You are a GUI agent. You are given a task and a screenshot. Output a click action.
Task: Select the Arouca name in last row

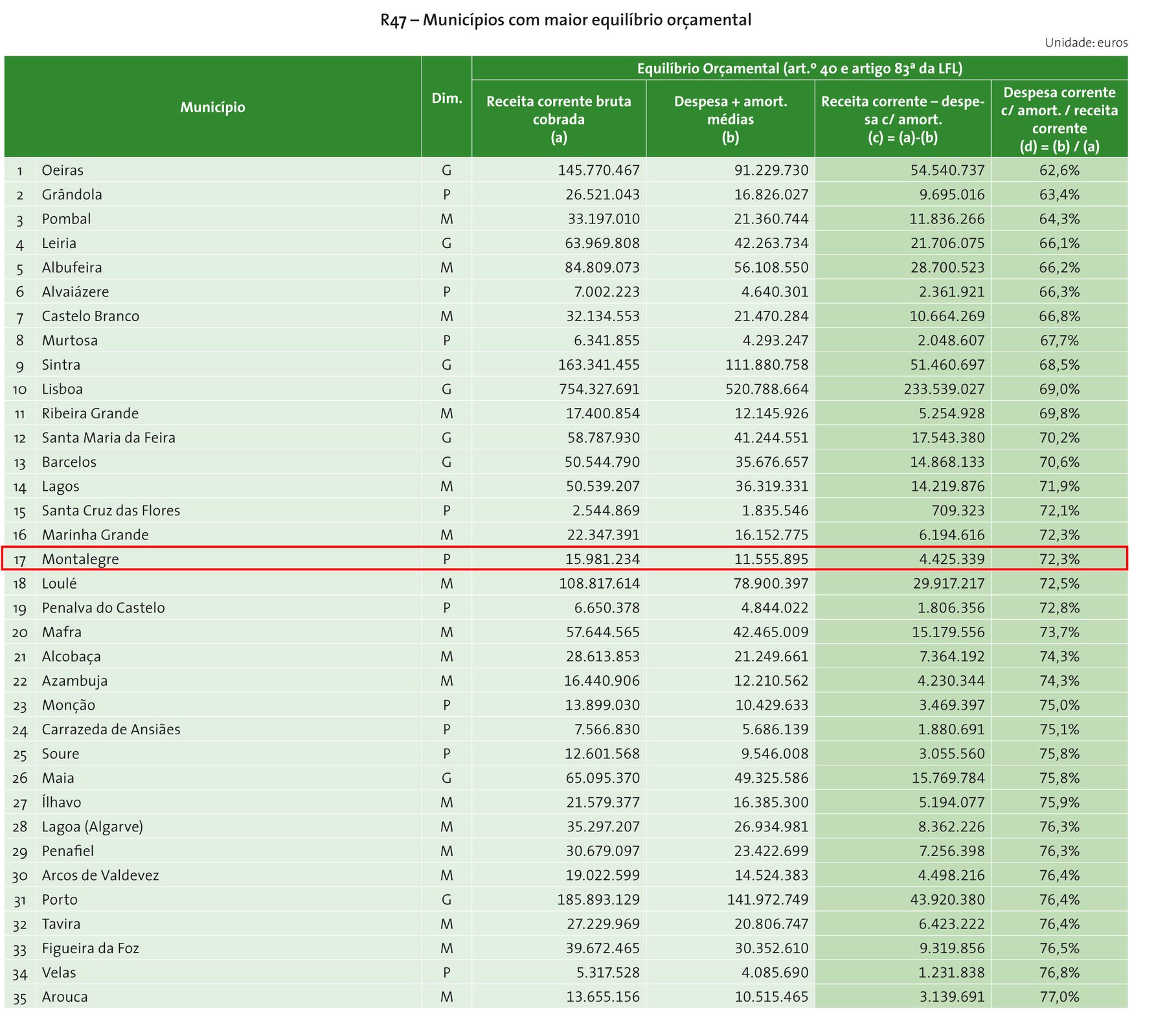coord(65,997)
